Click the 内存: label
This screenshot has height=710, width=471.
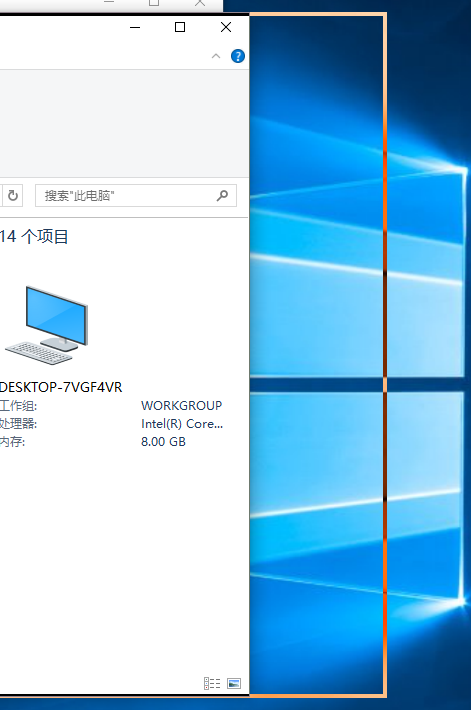point(13,442)
